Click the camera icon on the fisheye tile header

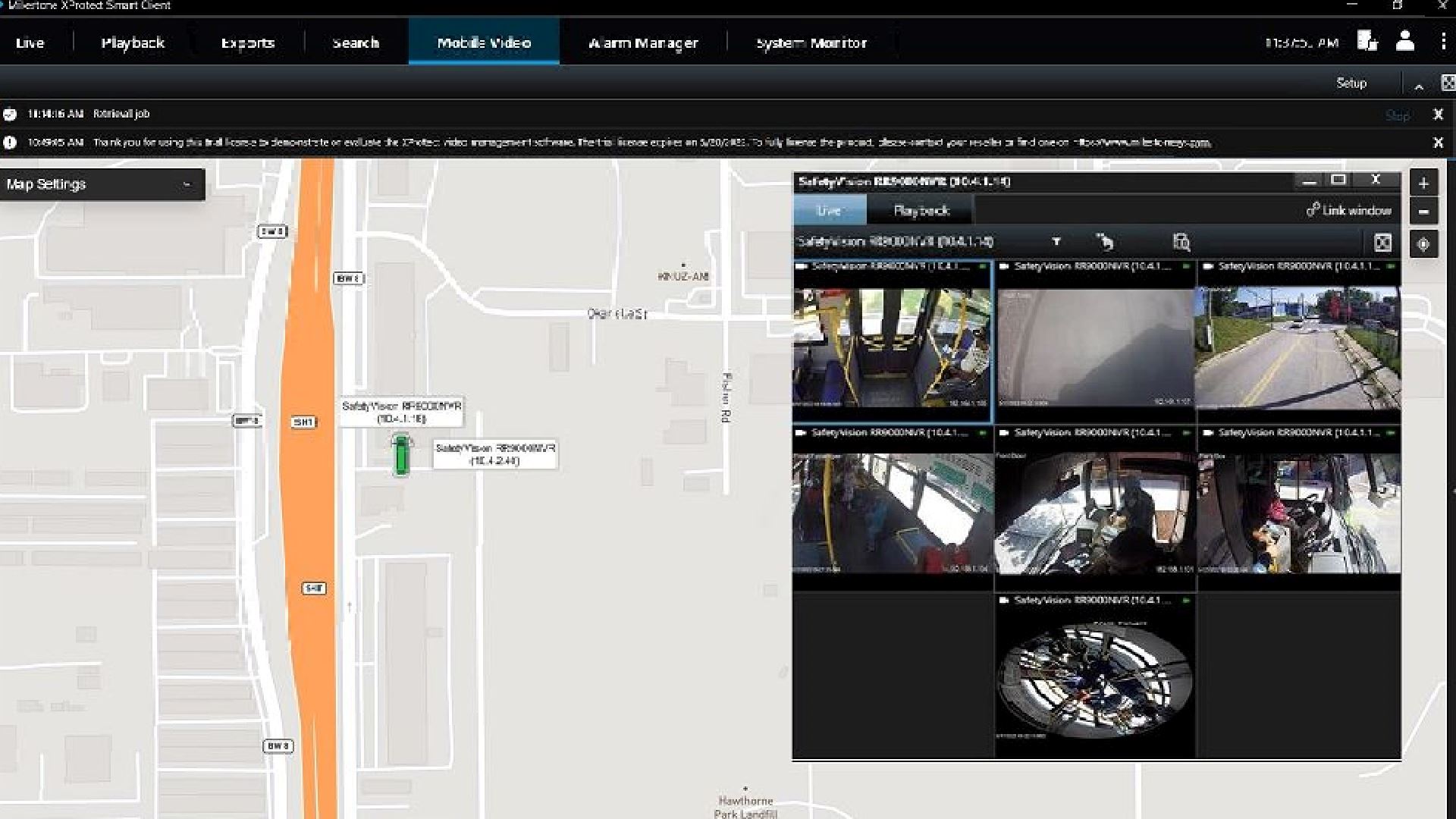coord(1004,601)
